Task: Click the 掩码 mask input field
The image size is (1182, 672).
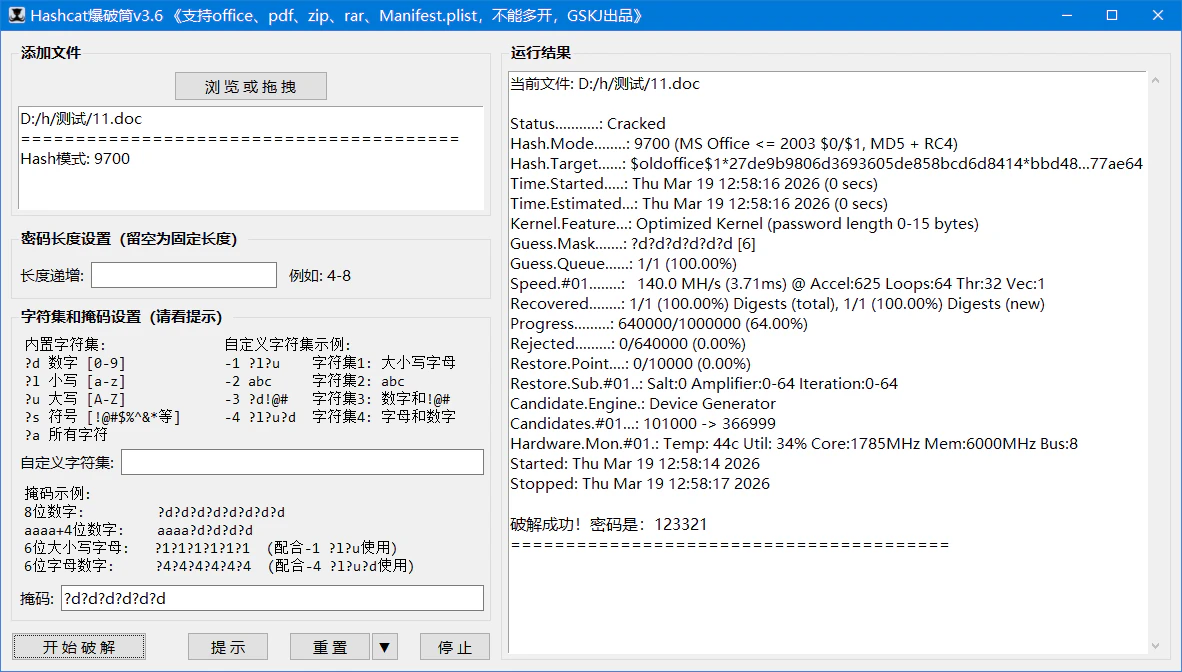Action: [272, 598]
